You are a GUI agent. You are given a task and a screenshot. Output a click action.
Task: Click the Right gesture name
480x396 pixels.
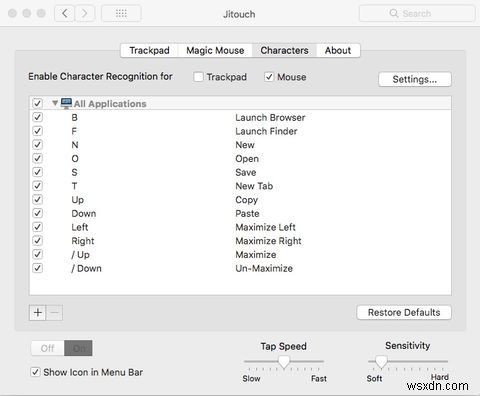point(83,241)
